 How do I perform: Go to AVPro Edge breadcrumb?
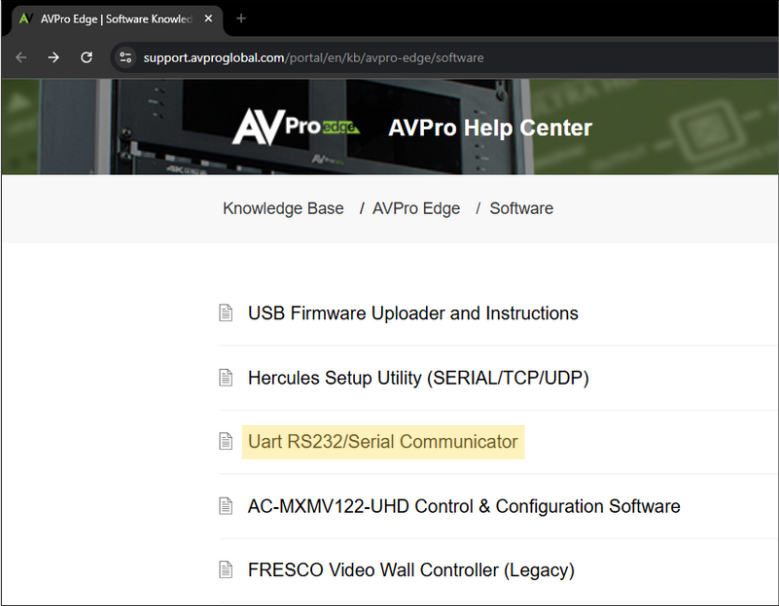(416, 208)
